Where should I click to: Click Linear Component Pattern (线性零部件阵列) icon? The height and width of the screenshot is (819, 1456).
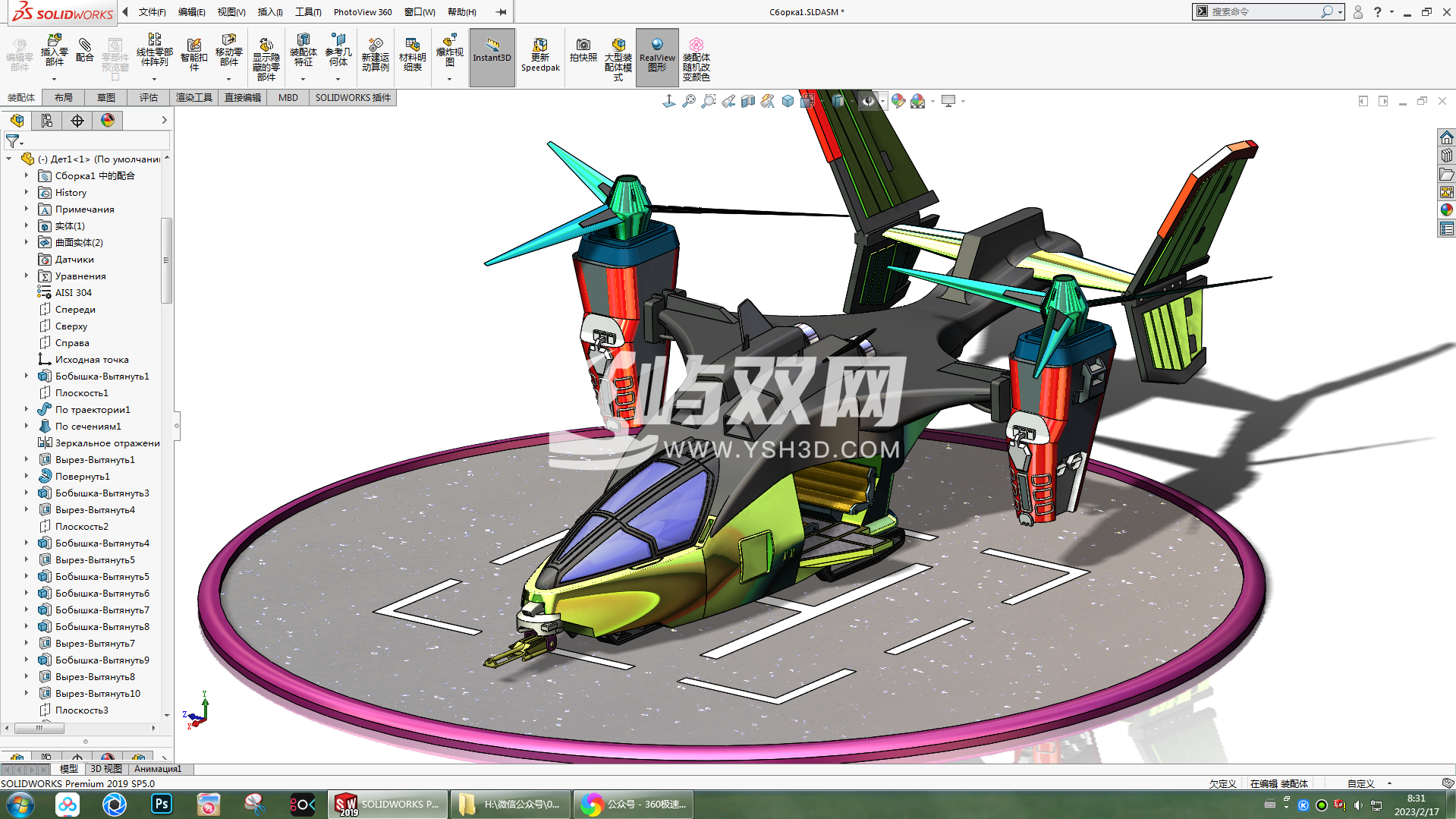click(154, 50)
